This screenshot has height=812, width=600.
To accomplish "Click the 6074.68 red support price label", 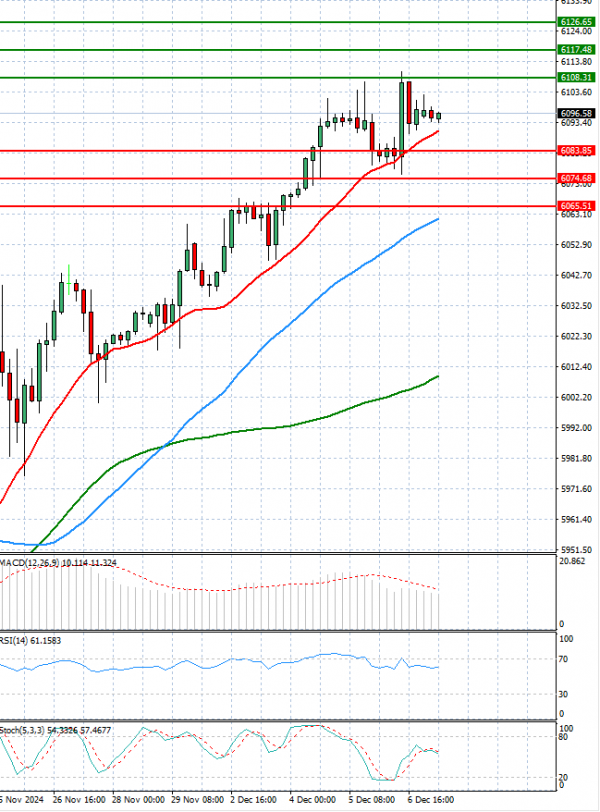I will [x=576, y=178].
